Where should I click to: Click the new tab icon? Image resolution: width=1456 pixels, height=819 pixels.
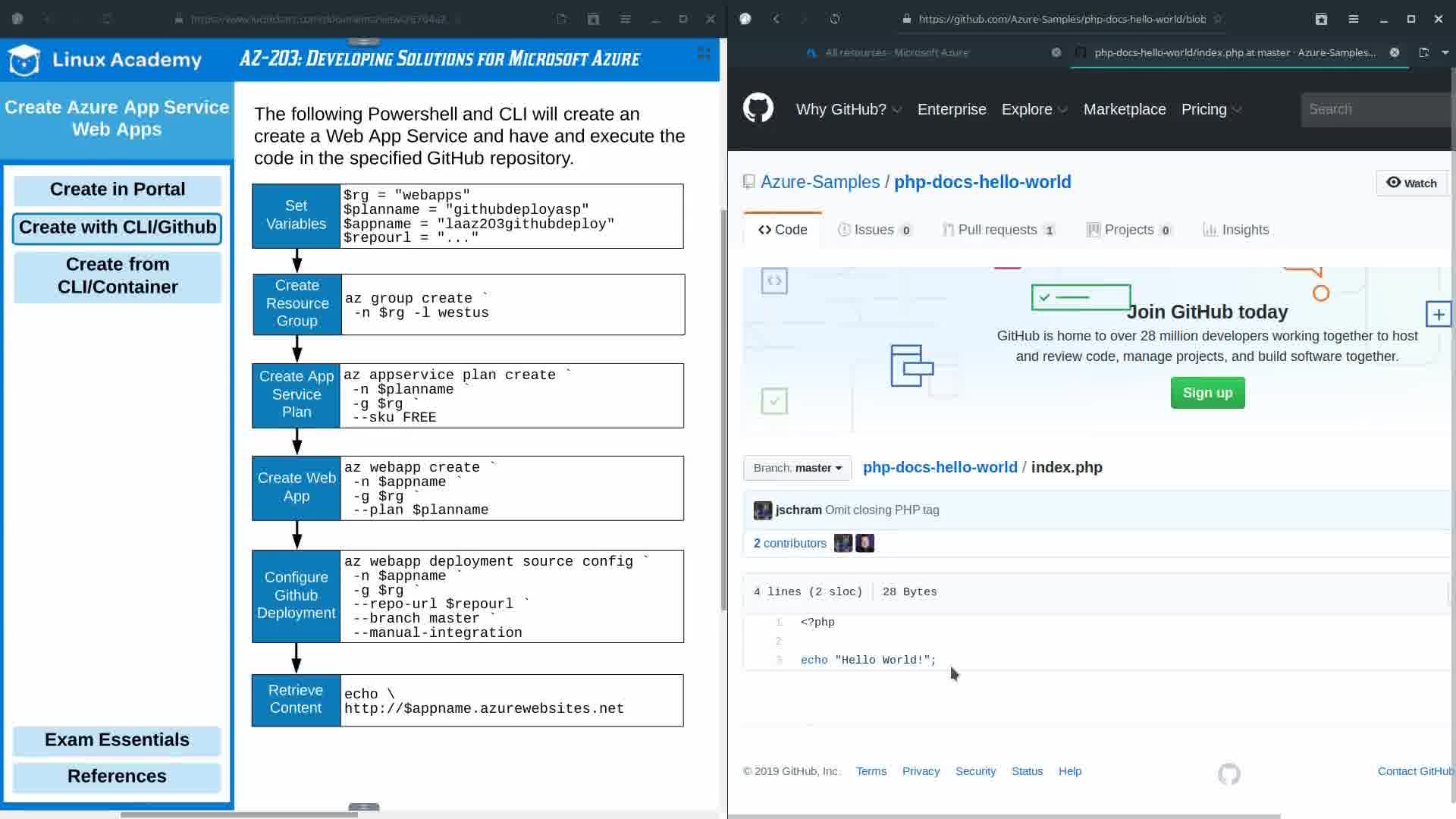coord(1424,52)
